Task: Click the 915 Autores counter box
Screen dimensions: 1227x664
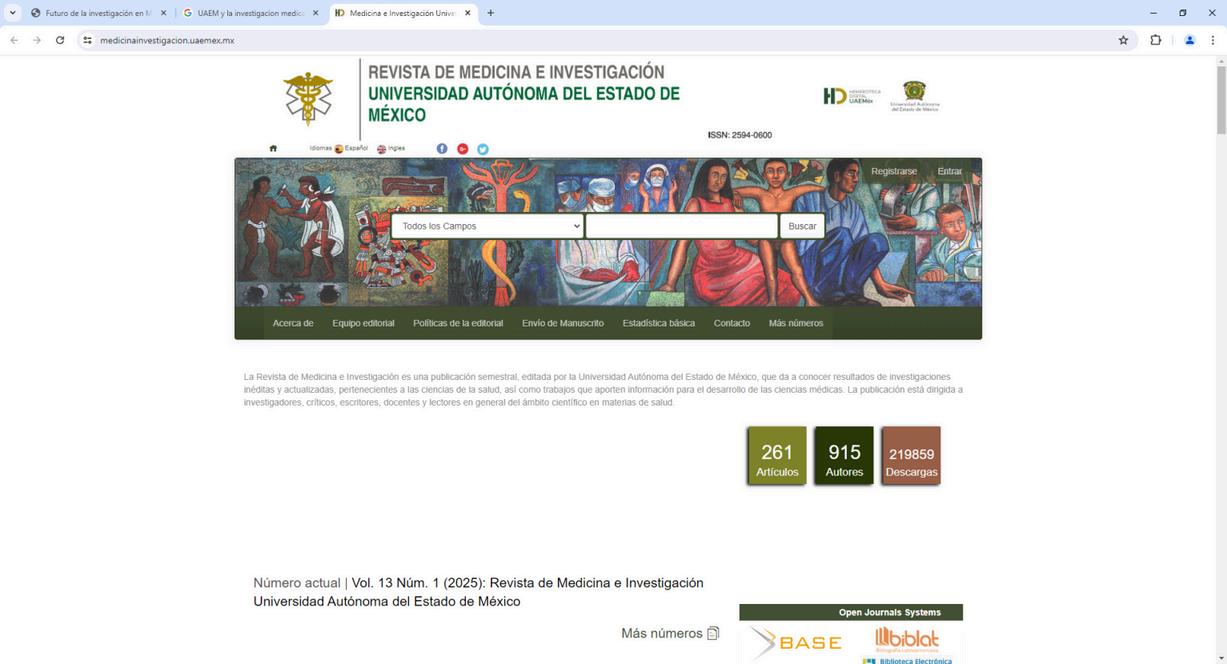Action: 844,456
